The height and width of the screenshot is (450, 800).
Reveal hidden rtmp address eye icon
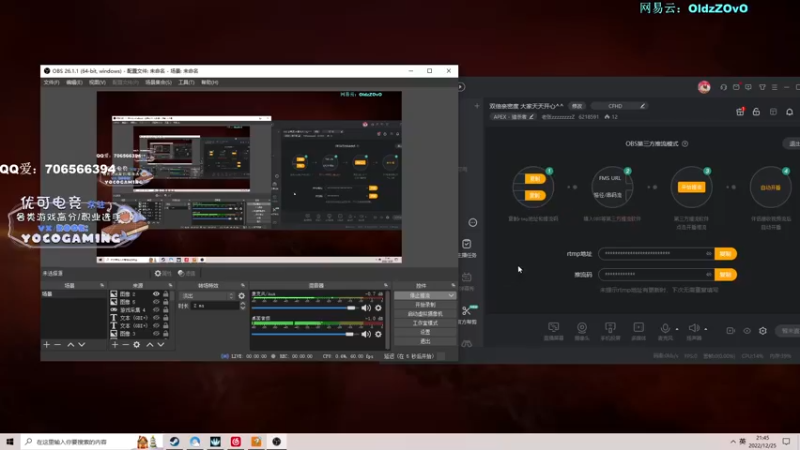pos(708,254)
